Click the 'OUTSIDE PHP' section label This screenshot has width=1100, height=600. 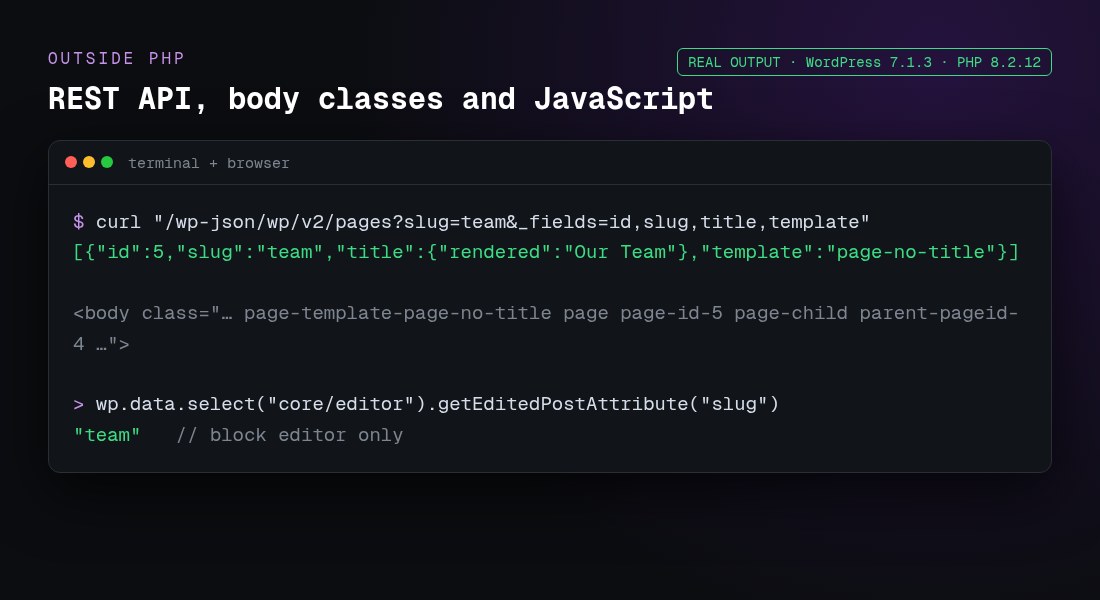click(116, 58)
